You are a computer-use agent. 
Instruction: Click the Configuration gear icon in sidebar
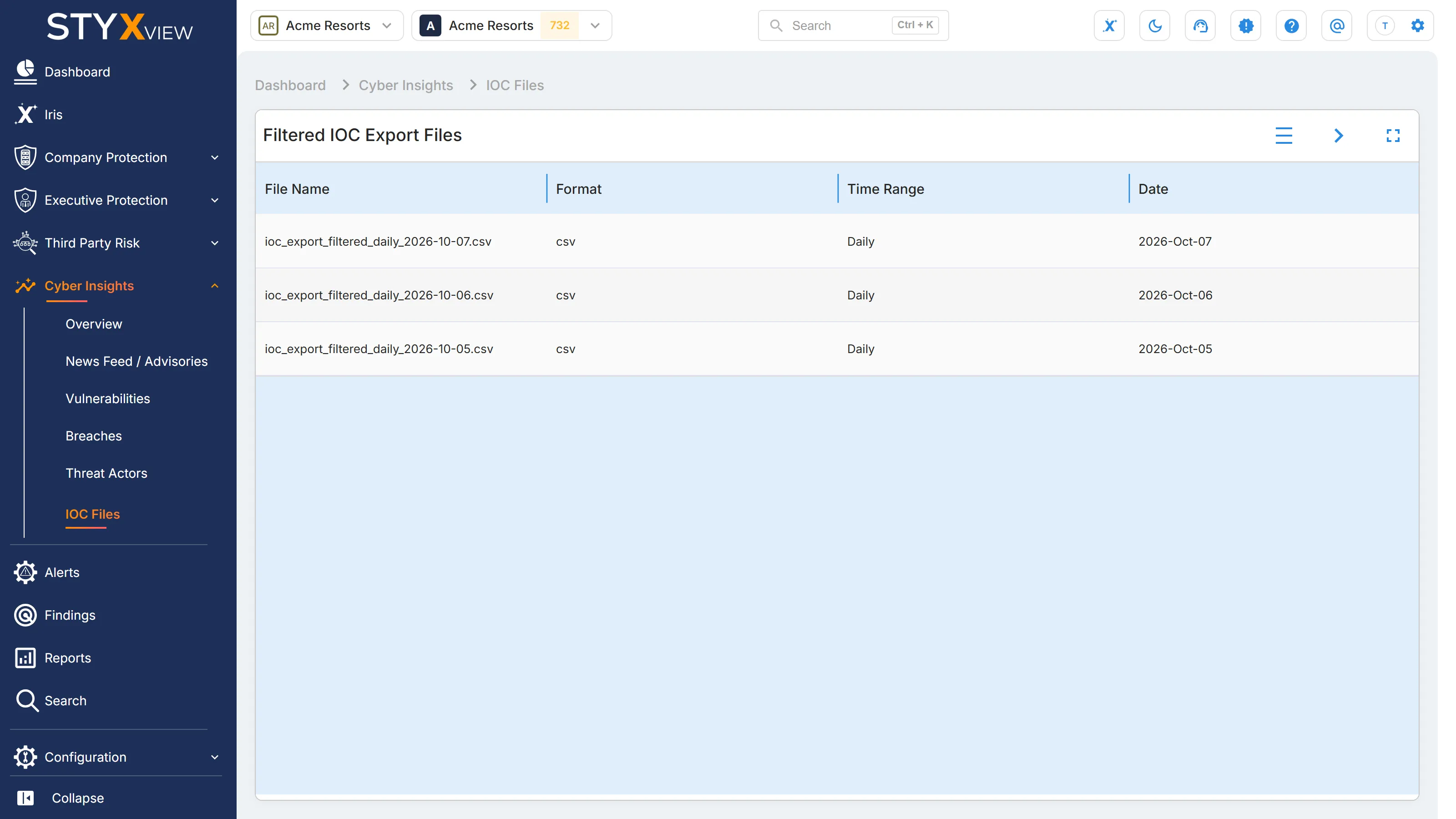coord(25,757)
